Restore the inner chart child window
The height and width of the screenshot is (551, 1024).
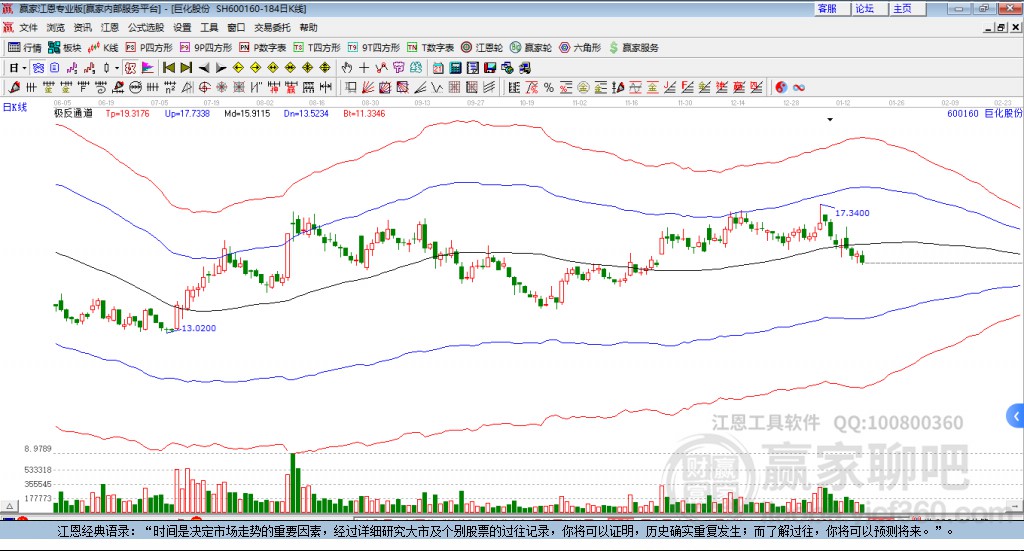[x=1001, y=27]
